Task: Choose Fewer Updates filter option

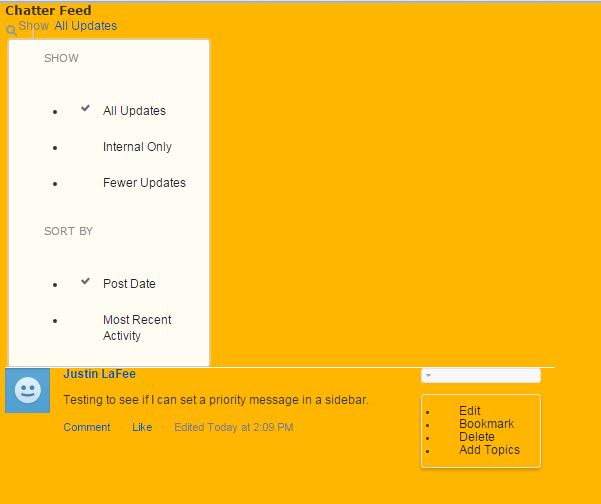Action: [144, 183]
